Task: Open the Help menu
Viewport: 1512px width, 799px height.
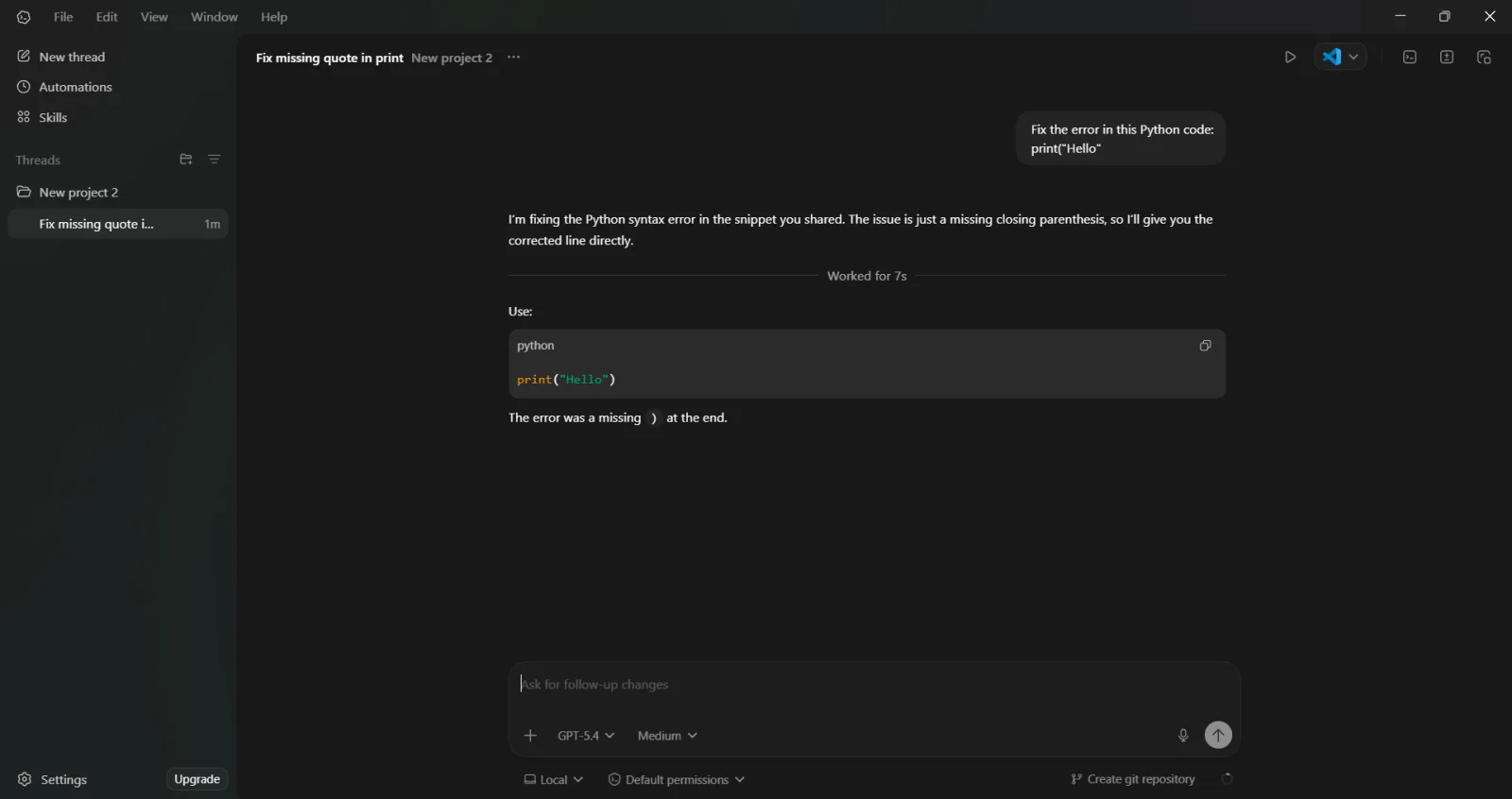Action: click(274, 17)
